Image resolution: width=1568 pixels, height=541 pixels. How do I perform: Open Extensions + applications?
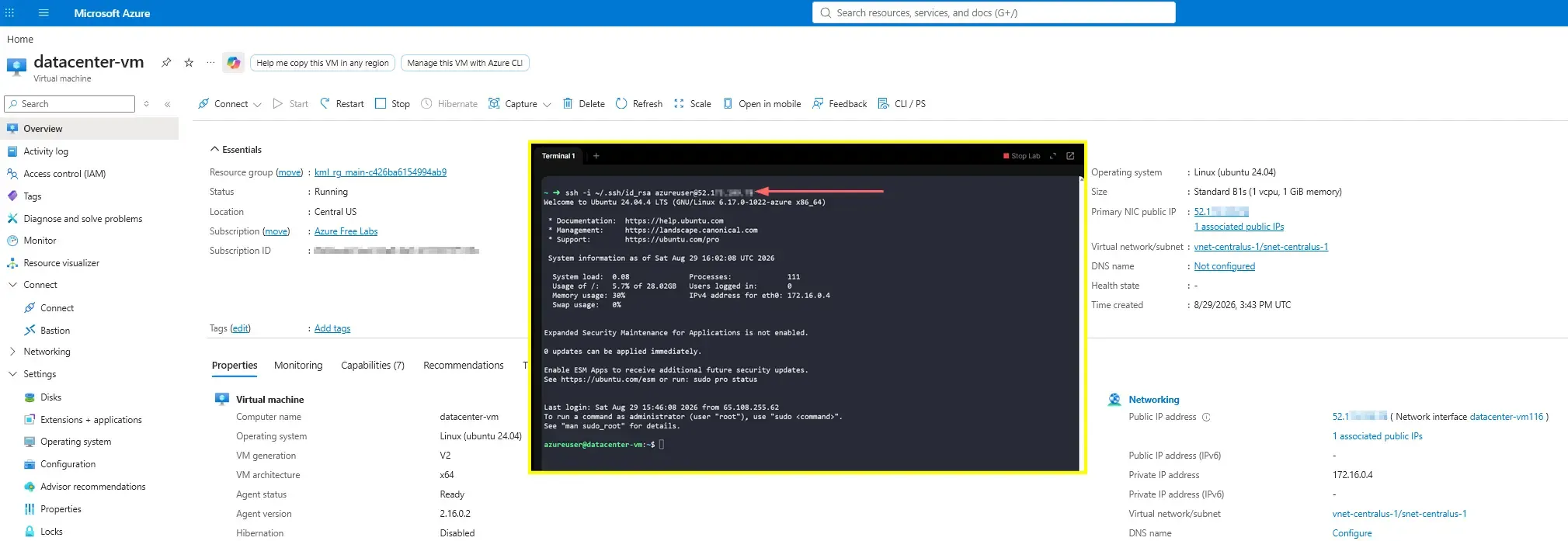89,420
